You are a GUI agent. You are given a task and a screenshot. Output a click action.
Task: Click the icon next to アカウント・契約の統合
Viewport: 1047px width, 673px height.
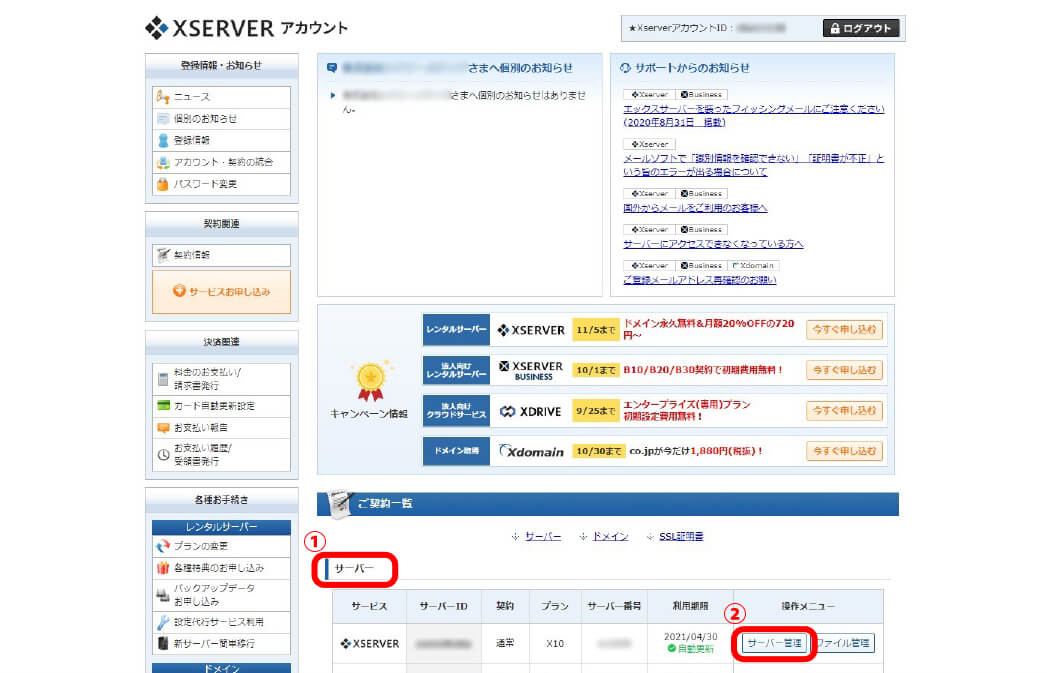click(163, 162)
